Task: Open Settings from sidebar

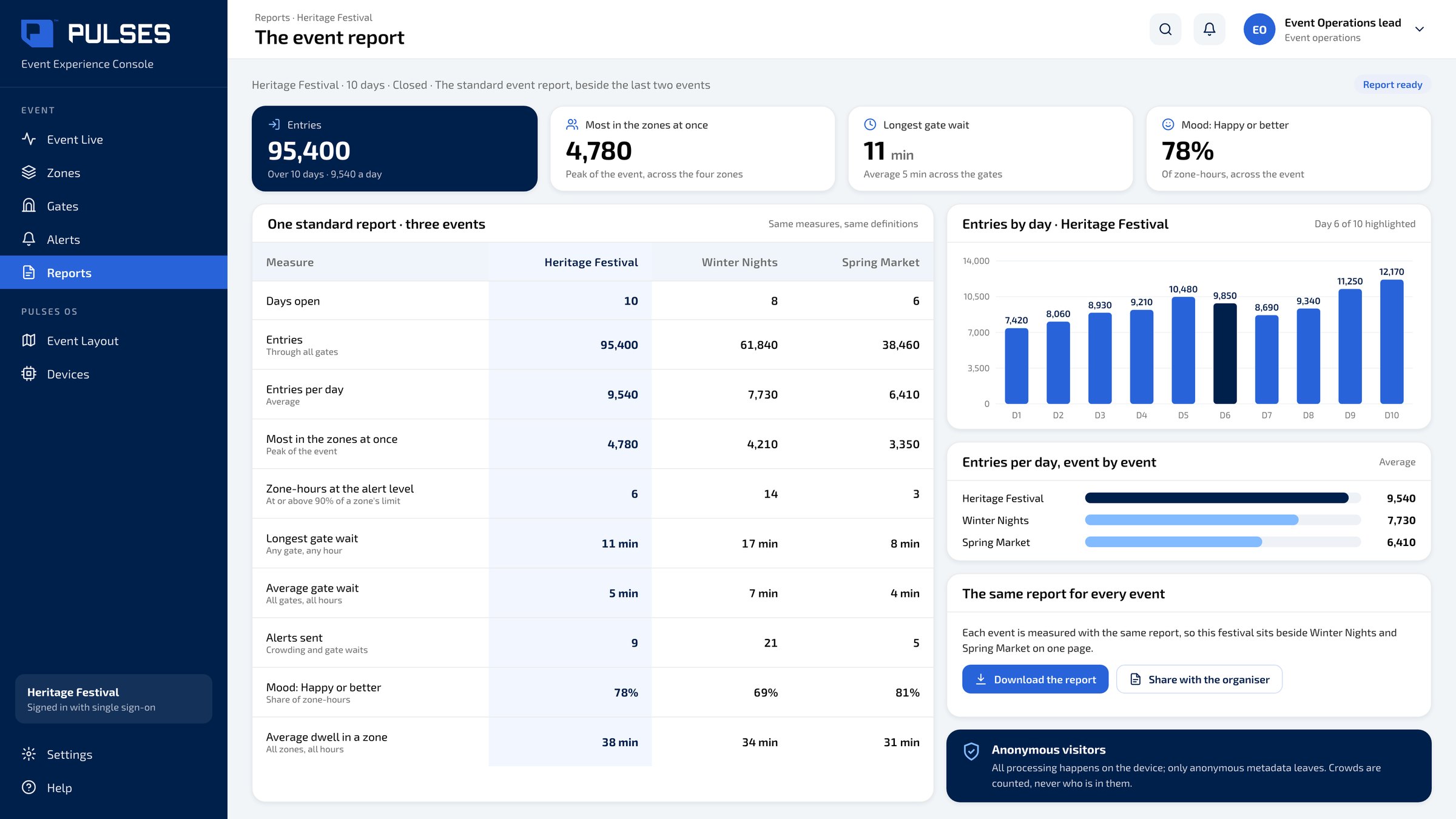Action: pyautogui.click(x=113, y=755)
